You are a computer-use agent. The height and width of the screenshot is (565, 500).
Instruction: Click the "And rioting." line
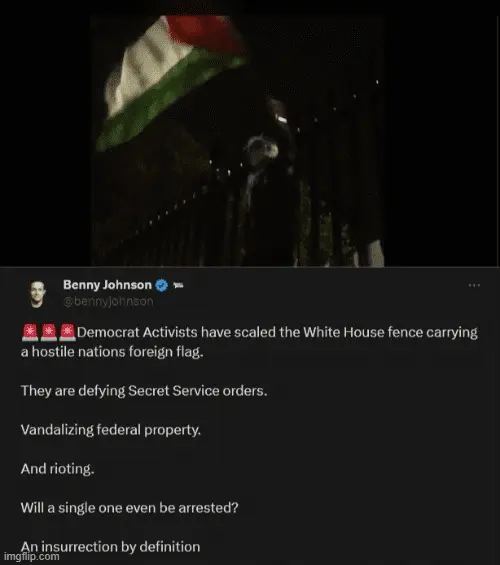pyautogui.click(x=57, y=469)
